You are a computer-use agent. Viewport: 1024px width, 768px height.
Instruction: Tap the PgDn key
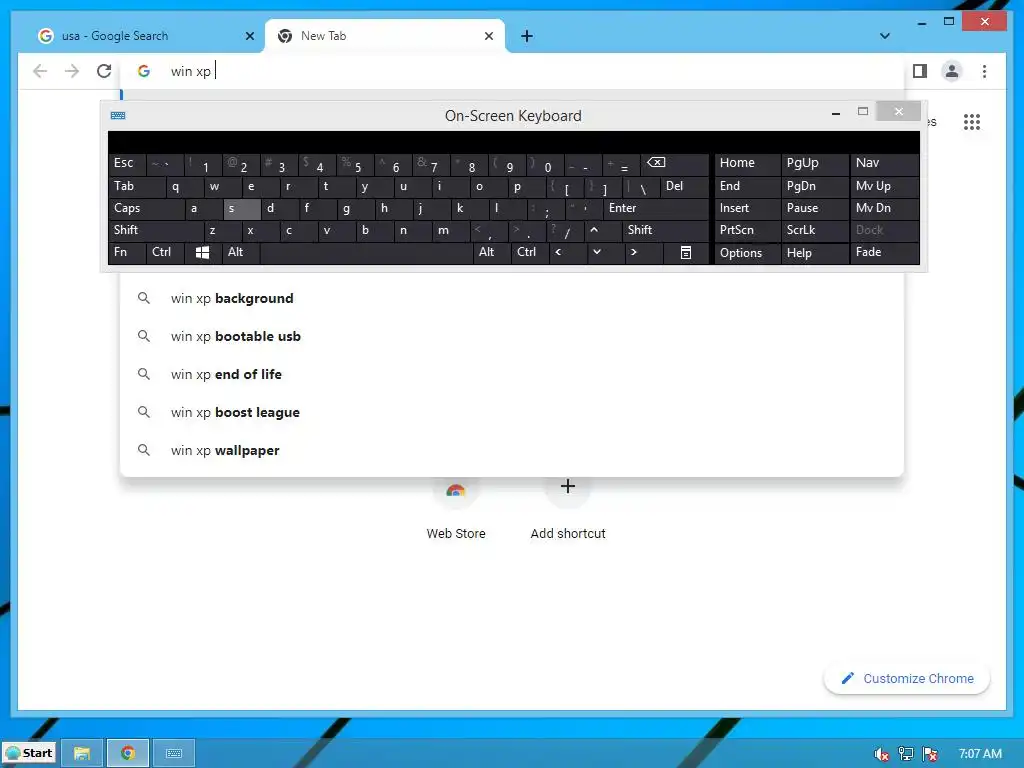[x=814, y=186]
